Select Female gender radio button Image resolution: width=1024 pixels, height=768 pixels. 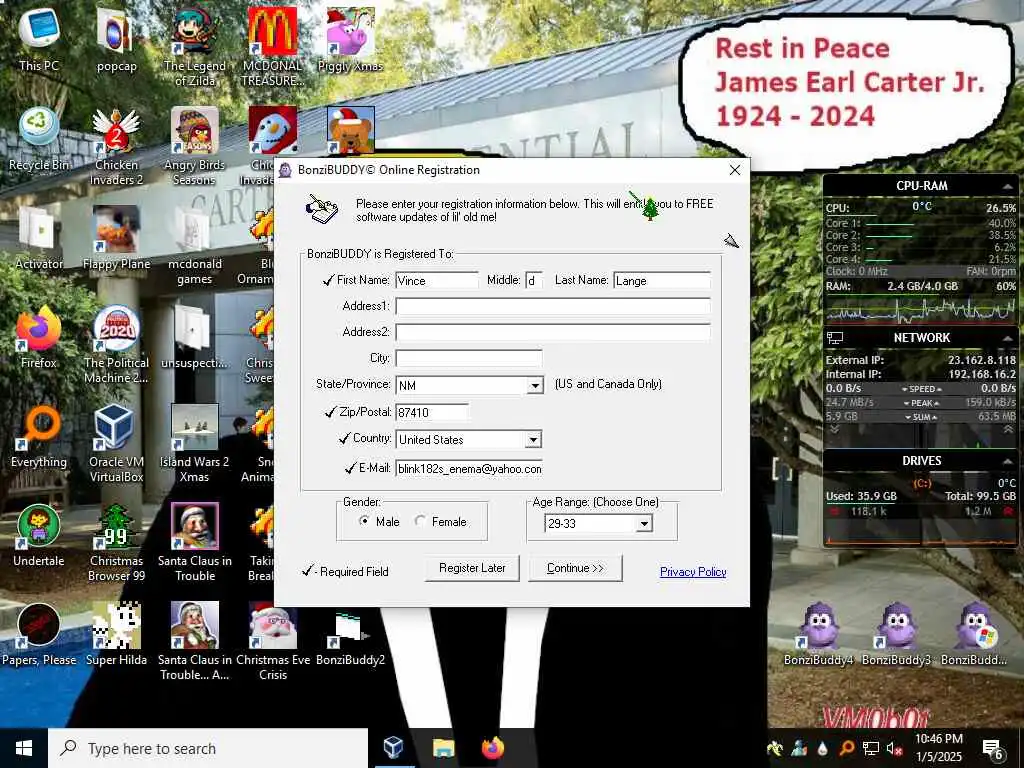click(x=421, y=521)
